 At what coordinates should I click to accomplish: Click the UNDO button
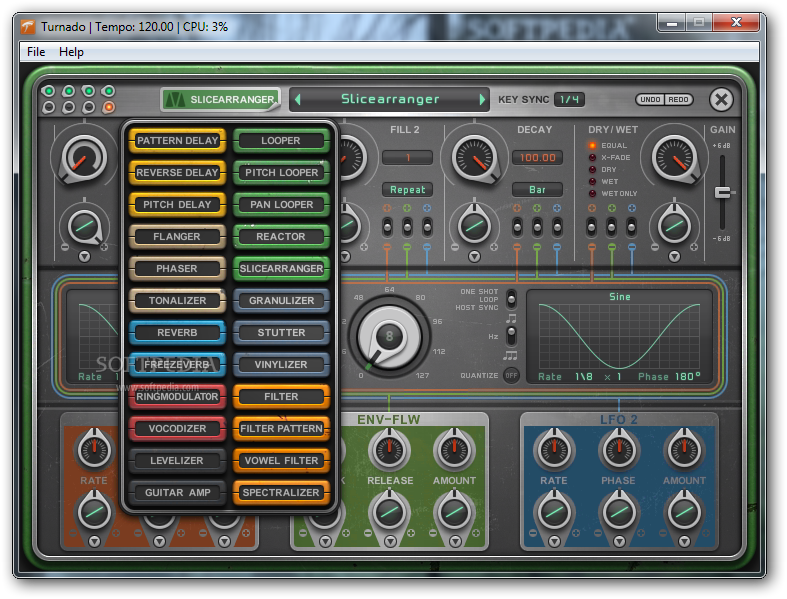coord(650,99)
